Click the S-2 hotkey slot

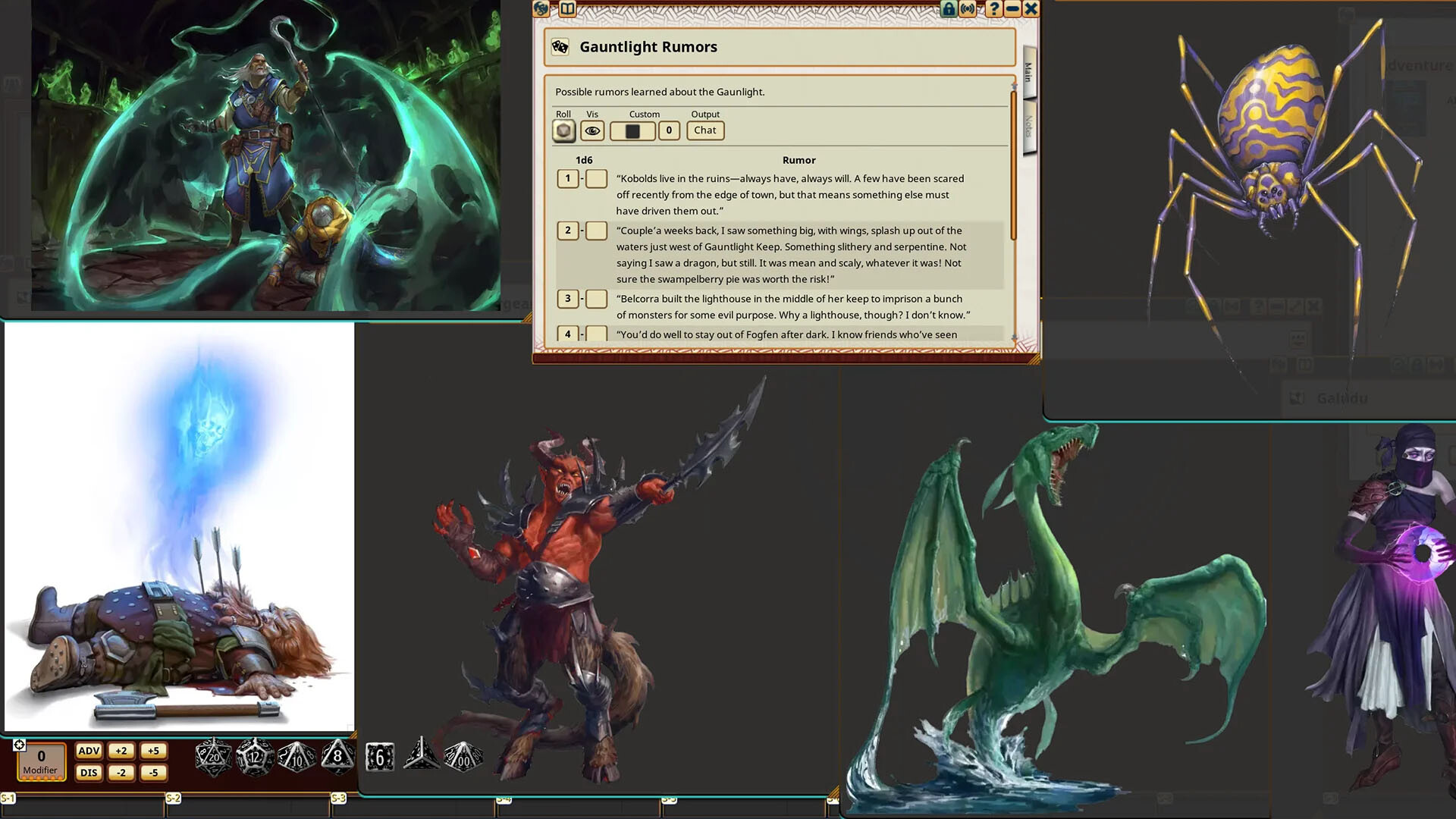click(173, 799)
